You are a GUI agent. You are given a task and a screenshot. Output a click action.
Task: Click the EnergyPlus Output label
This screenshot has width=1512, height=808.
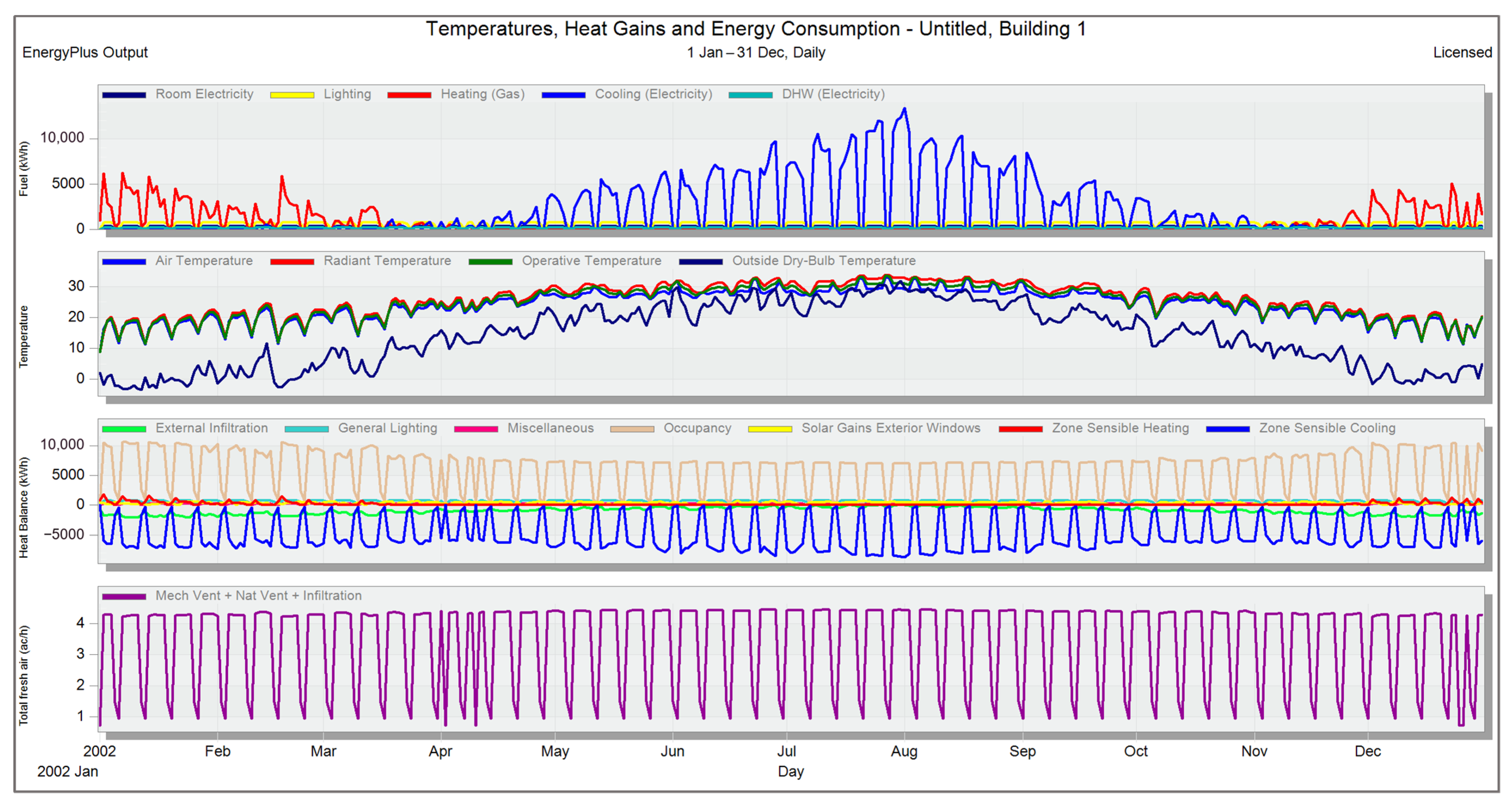(x=85, y=52)
